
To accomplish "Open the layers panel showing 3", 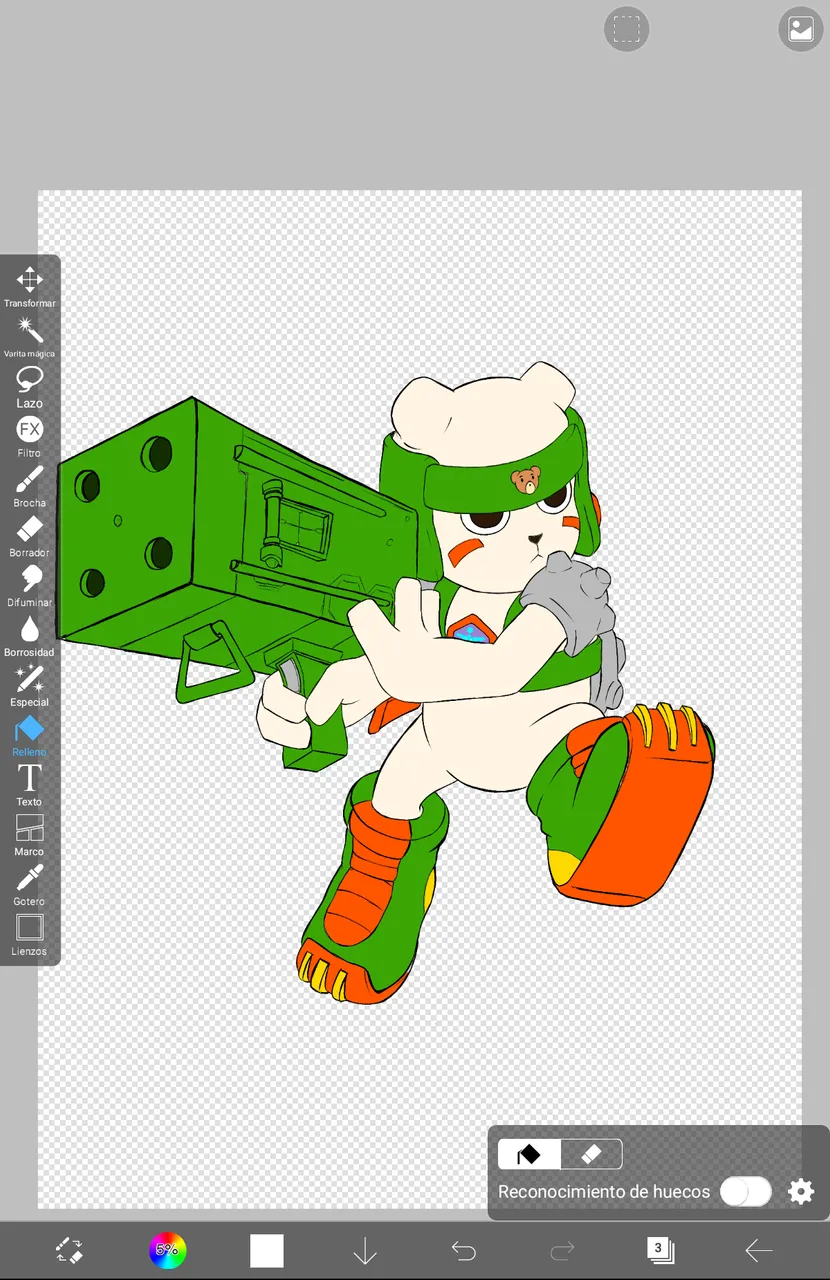I will (x=660, y=1250).
